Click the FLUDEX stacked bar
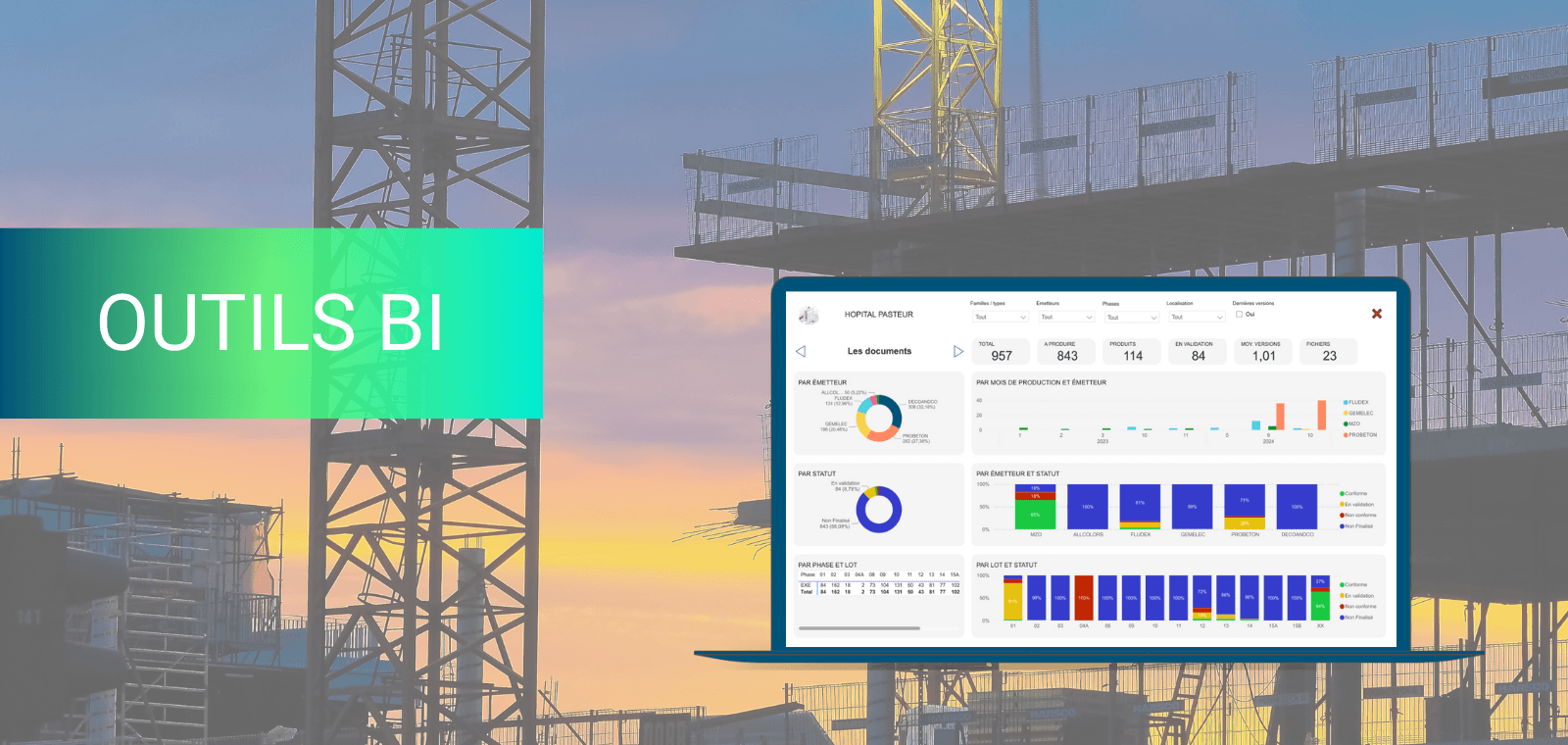Screen dimensions: 1568x745 tap(1140, 507)
